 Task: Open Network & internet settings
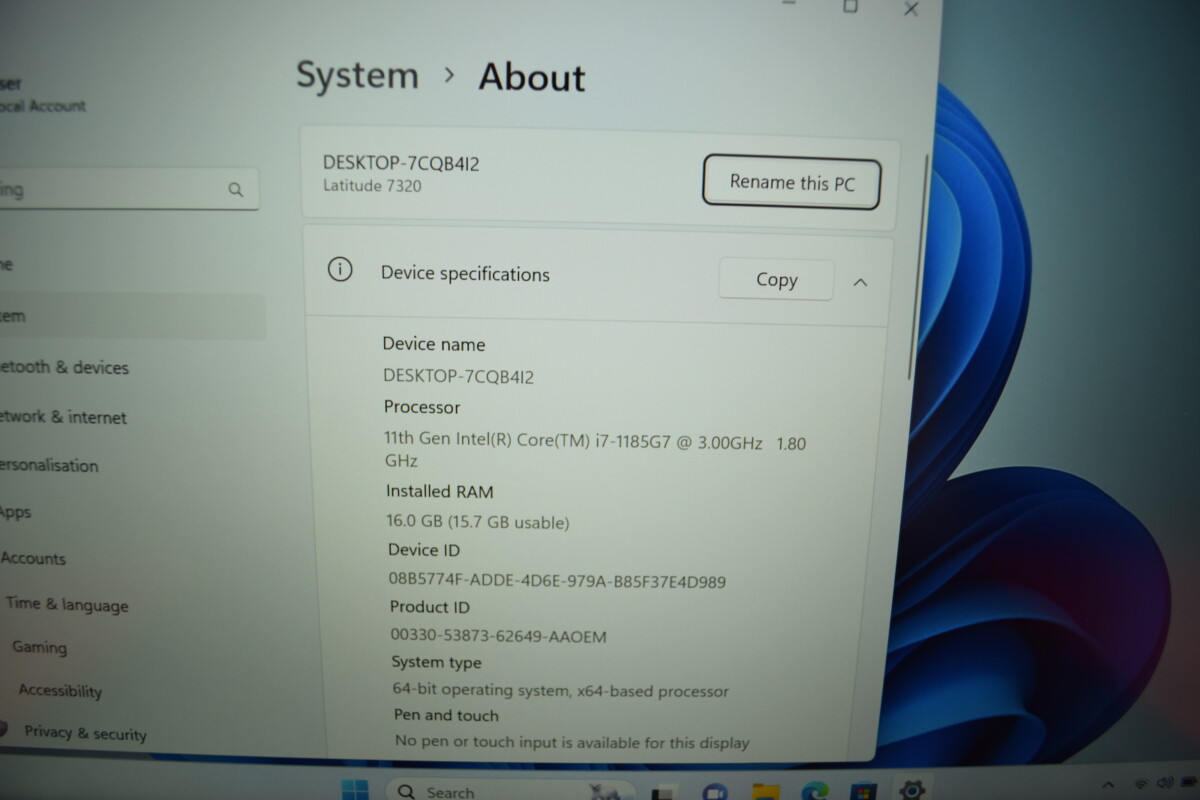pyautogui.click(x=64, y=417)
